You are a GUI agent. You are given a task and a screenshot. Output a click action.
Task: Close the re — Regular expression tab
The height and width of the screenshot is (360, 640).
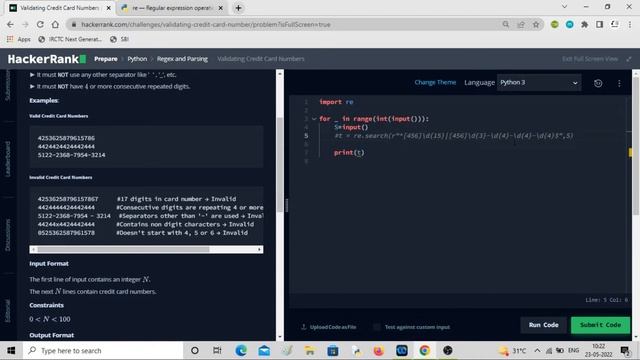(220, 8)
